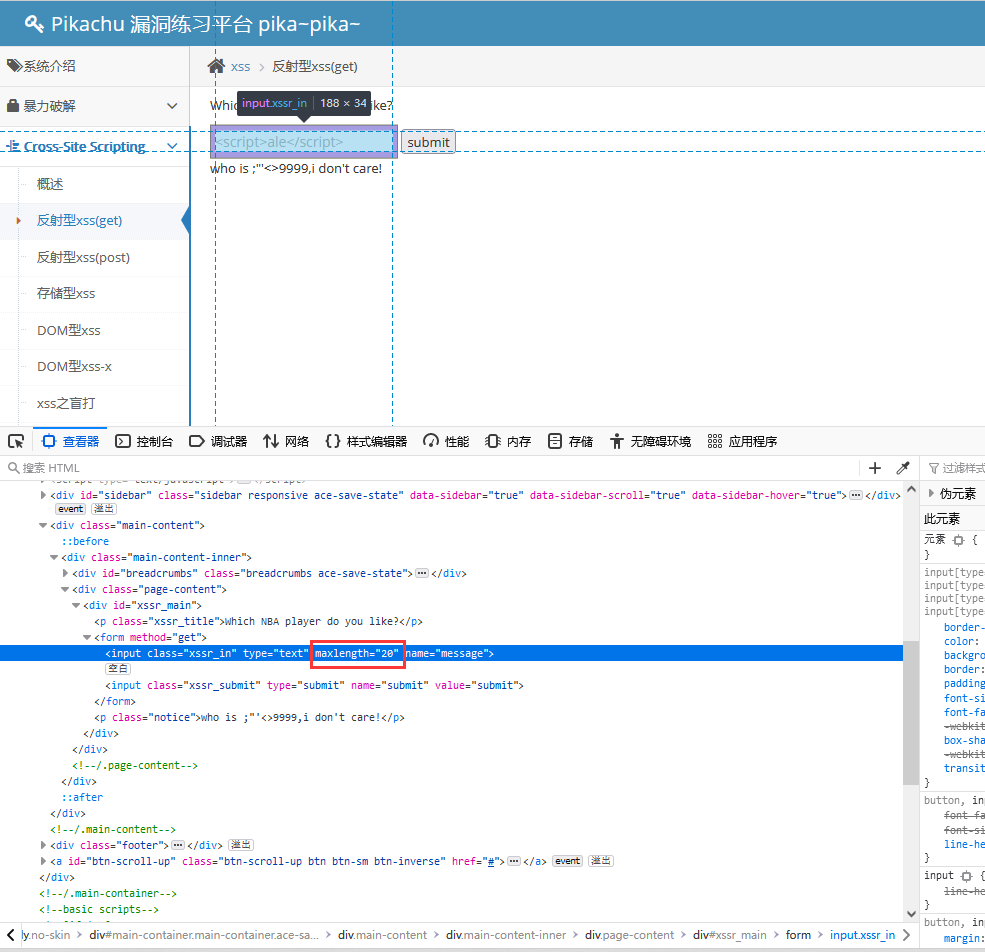This screenshot has width=985, height=952.
Task: Select div.page-content in the breadcrumb path
Action: [629, 935]
